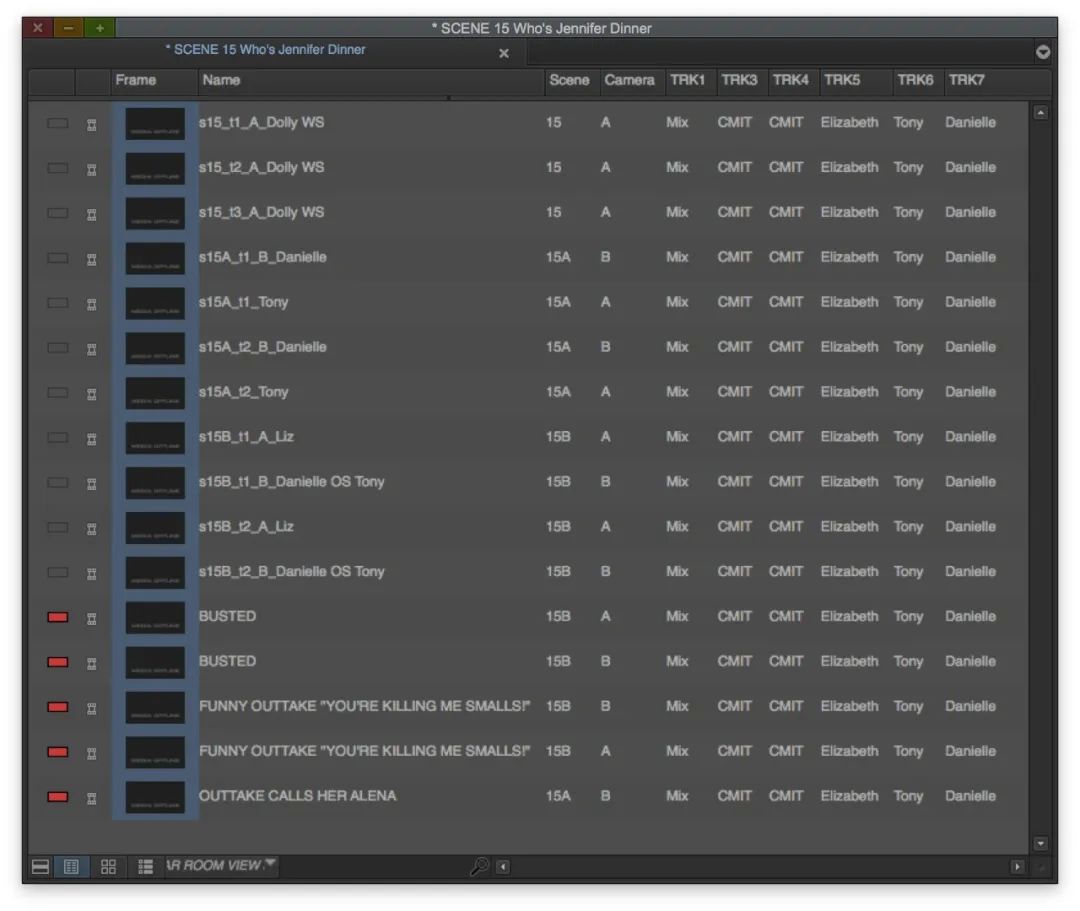
Task: Click the magnifying glass search icon
Action: [479, 867]
